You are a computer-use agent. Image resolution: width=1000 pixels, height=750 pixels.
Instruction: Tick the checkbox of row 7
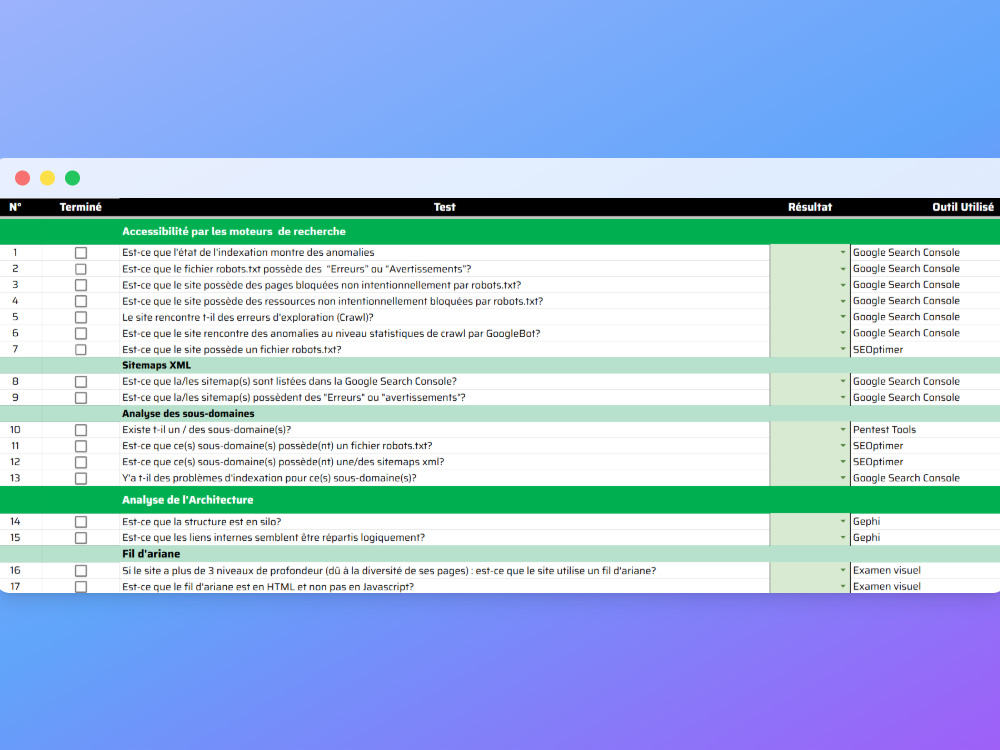[x=81, y=349]
